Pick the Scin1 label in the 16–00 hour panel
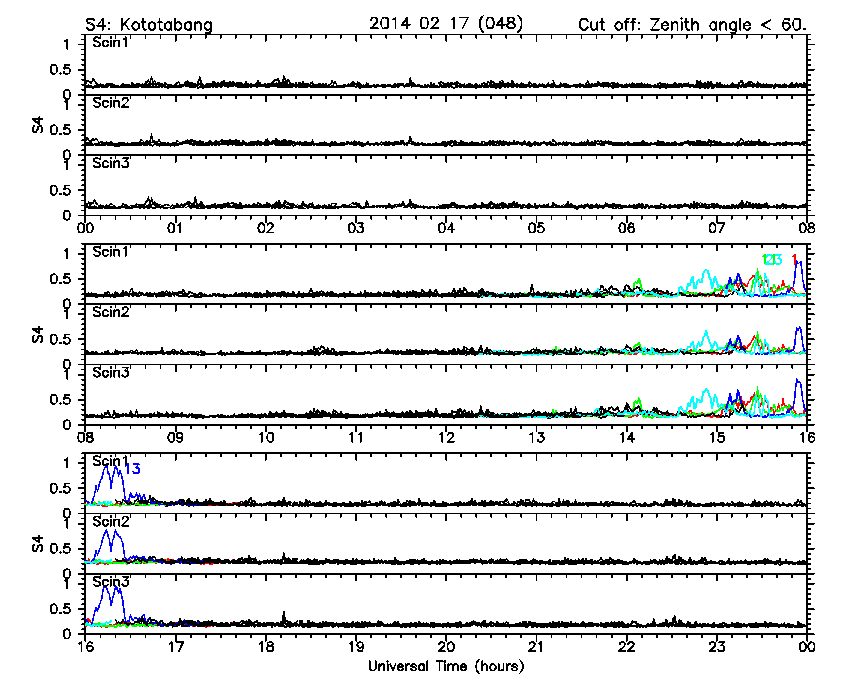Image resolution: width=850 pixels, height=680 pixels. tap(111, 461)
